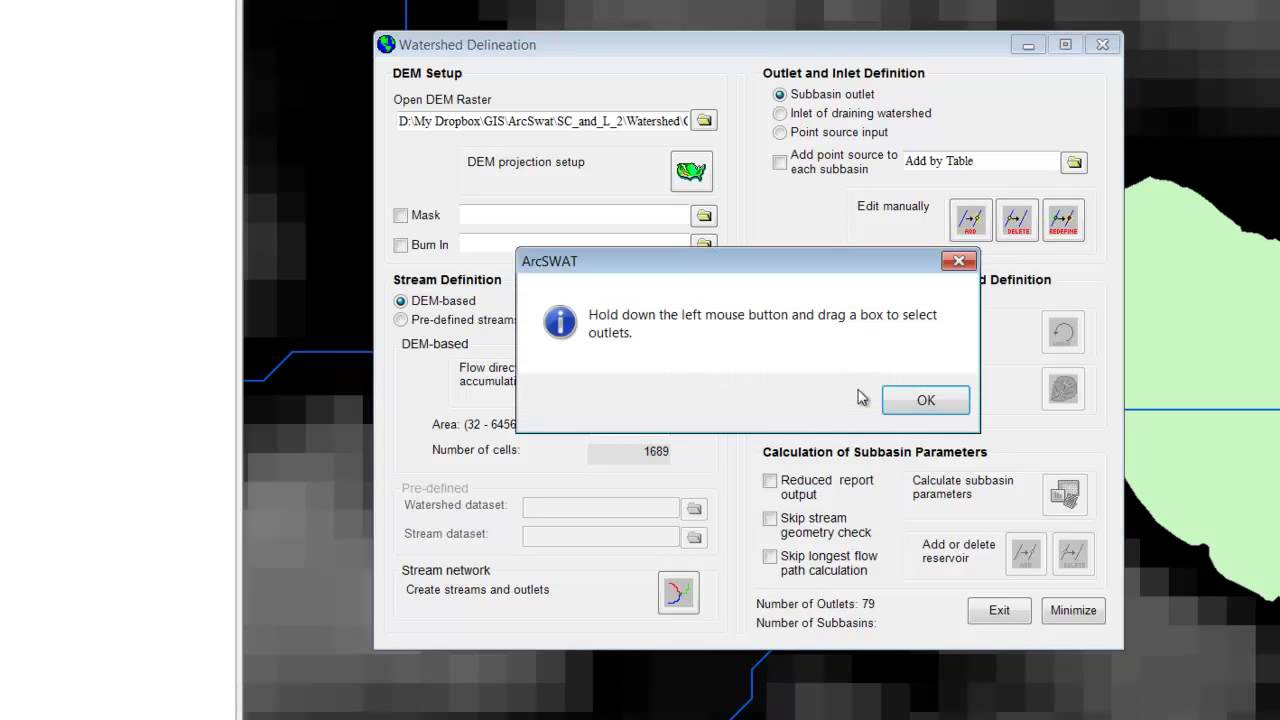Run Create streams and outlets icon button
This screenshot has height=720, width=1280.
click(x=678, y=592)
